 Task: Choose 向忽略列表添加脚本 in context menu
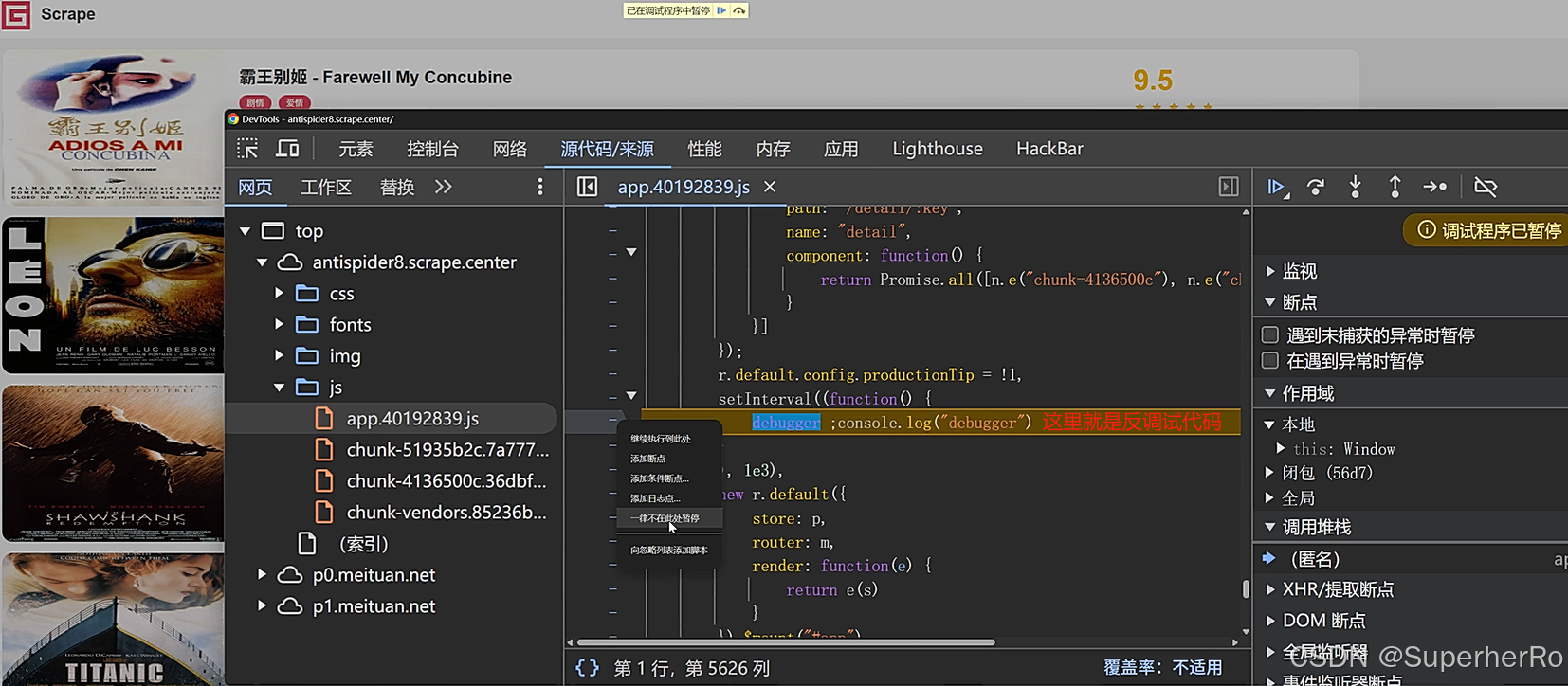(669, 550)
